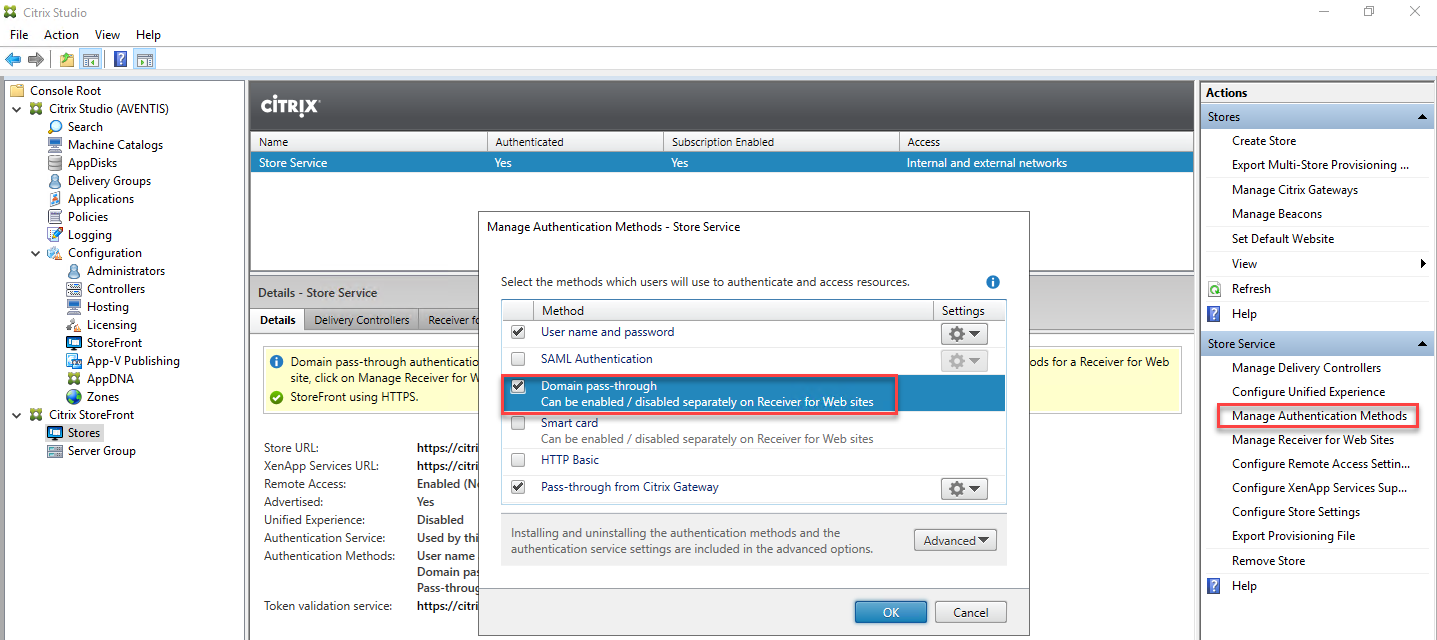Screen dimensions: 1437x640
Task: Open the Help menu in menu bar
Action: (x=148, y=35)
